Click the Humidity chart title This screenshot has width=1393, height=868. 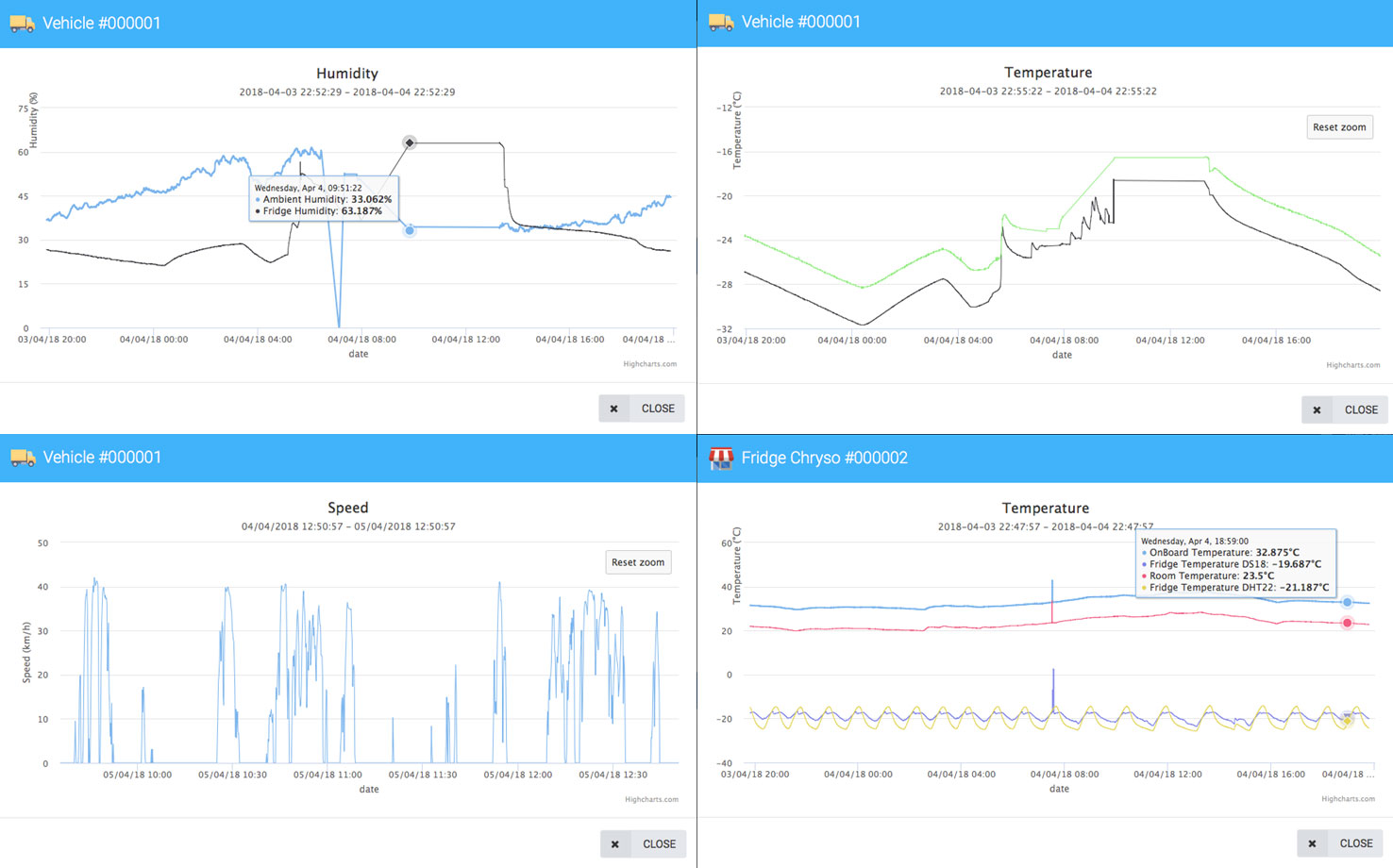tap(346, 74)
